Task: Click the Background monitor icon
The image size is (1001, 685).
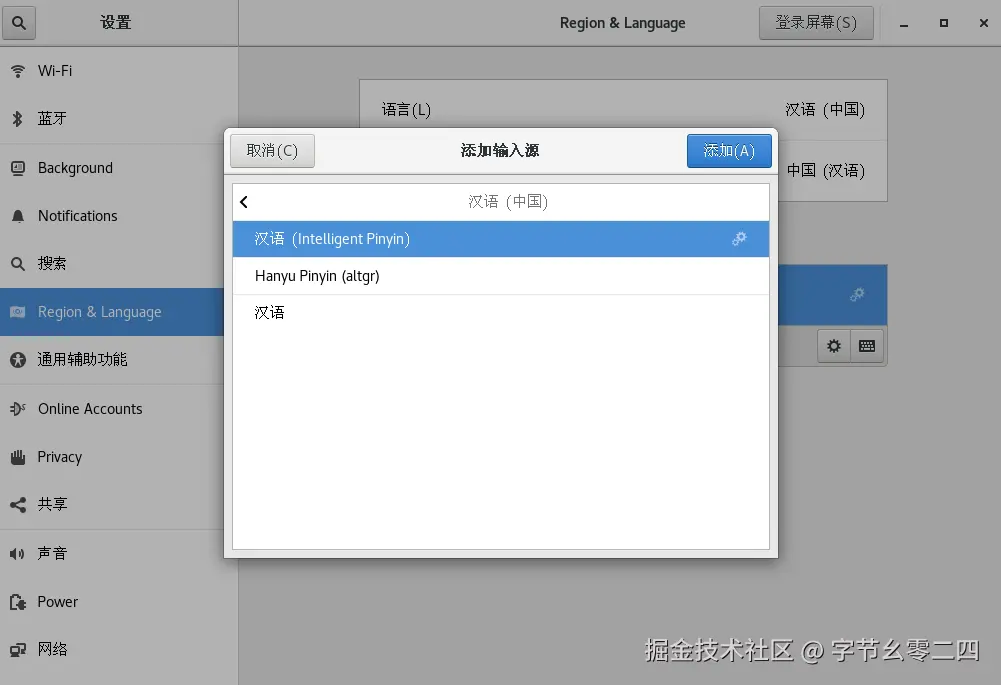Action: (18, 168)
